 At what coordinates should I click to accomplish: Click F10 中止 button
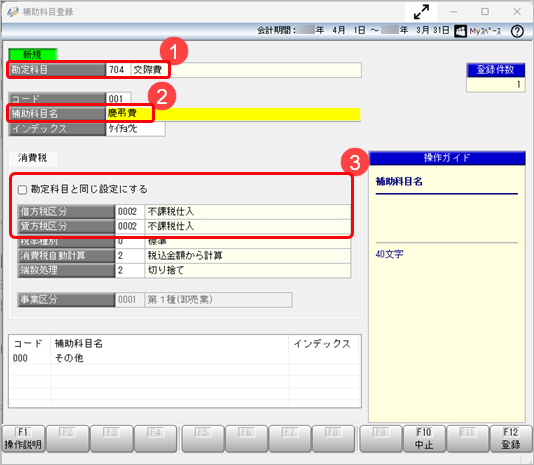point(424,439)
